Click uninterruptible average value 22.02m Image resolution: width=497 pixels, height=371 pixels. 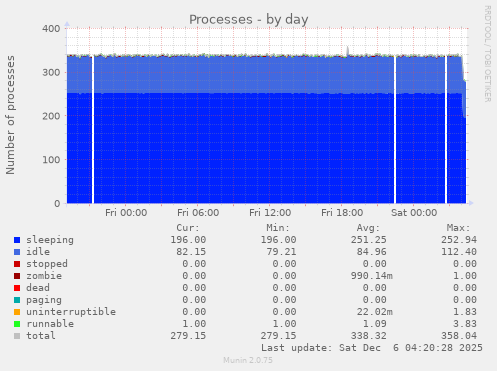(375, 312)
